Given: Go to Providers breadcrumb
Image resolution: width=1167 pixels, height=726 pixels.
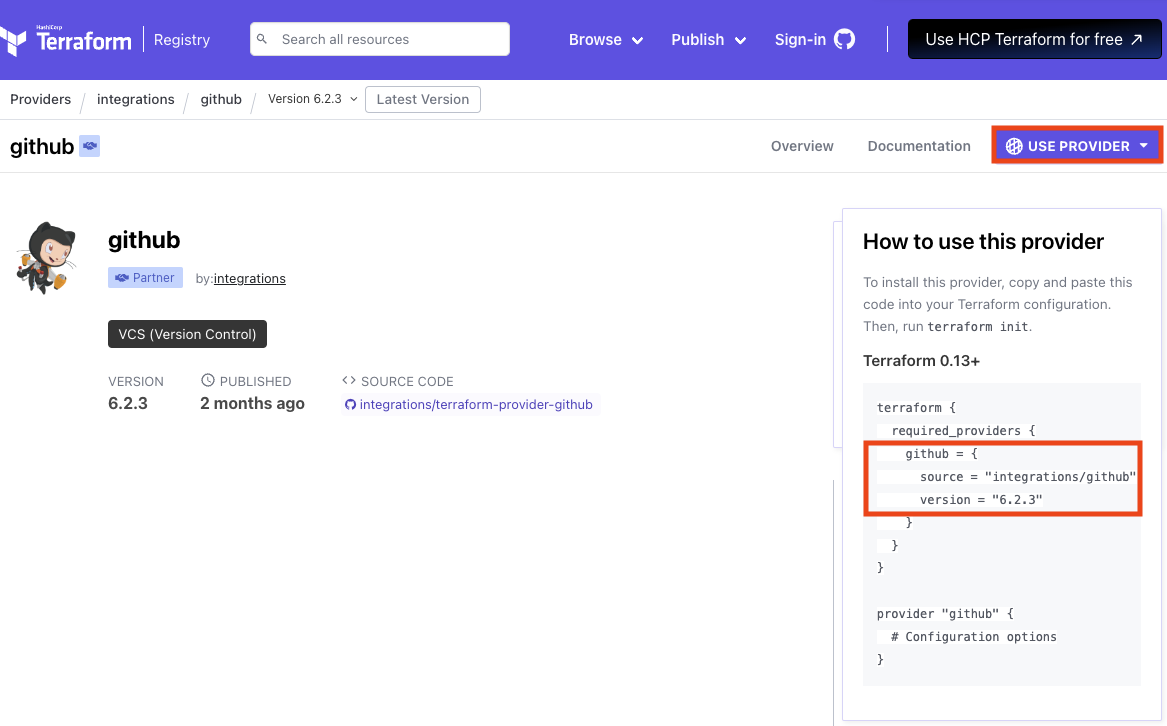Looking at the screenshot, I should pos(40,99).
